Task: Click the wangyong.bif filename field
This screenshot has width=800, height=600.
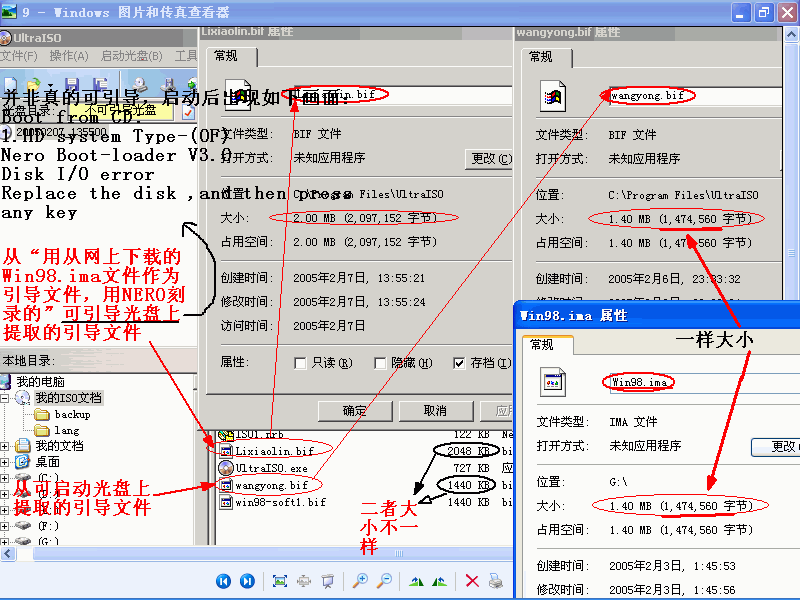Action: (695, 96)
